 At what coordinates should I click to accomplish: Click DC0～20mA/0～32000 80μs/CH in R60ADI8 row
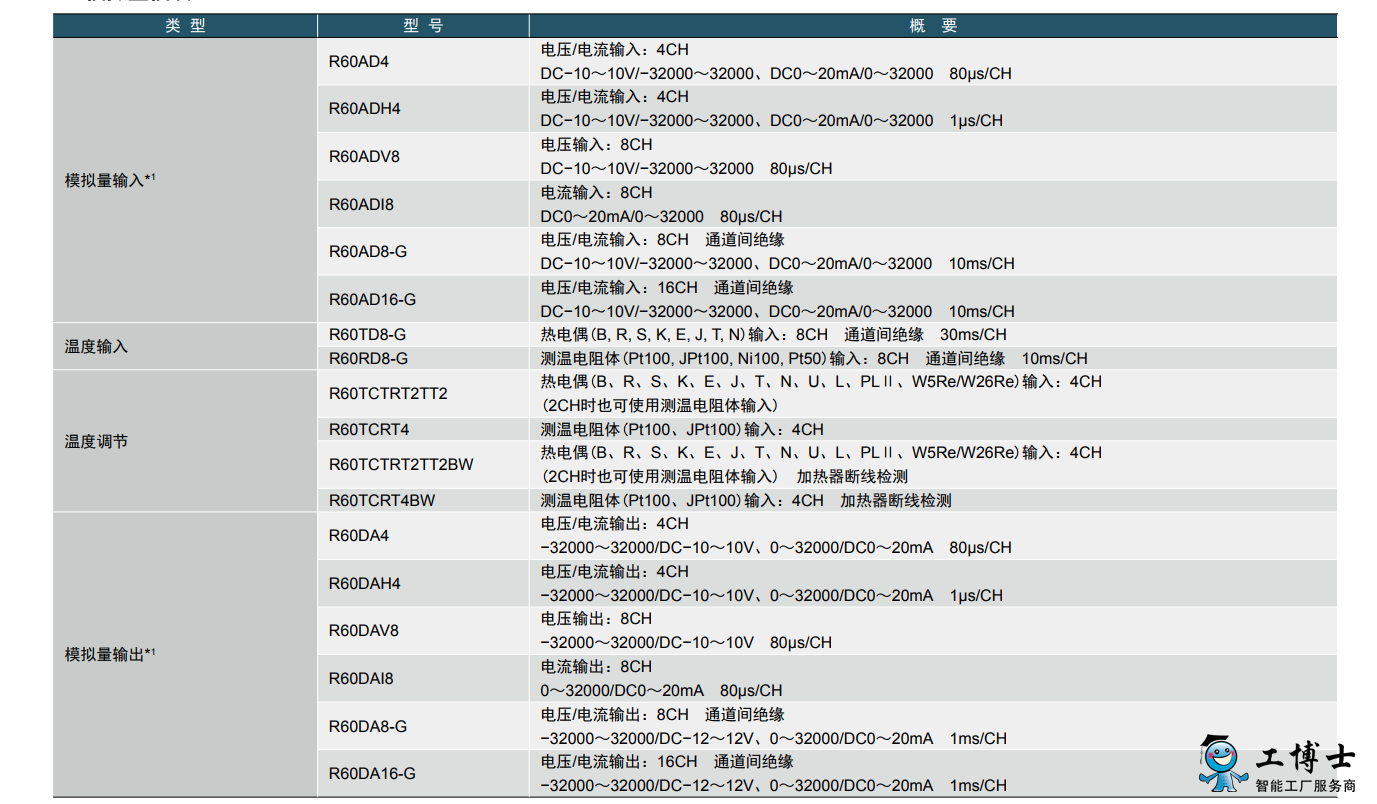tap(661, 216)
